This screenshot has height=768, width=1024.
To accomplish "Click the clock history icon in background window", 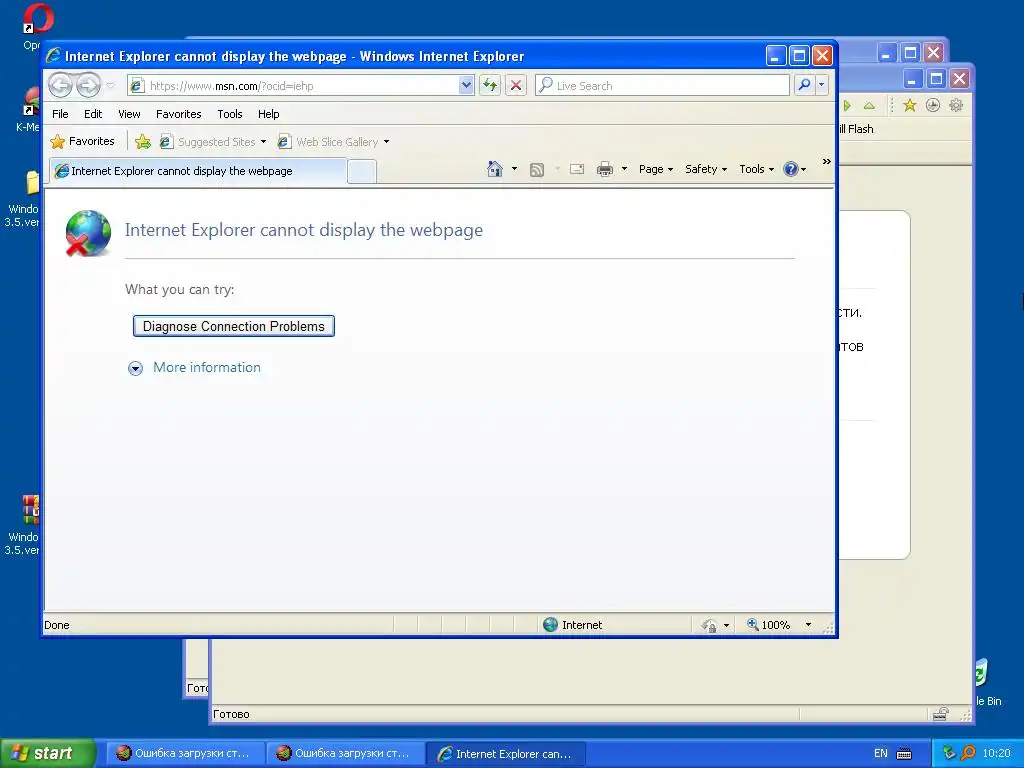I will (933, 105).
